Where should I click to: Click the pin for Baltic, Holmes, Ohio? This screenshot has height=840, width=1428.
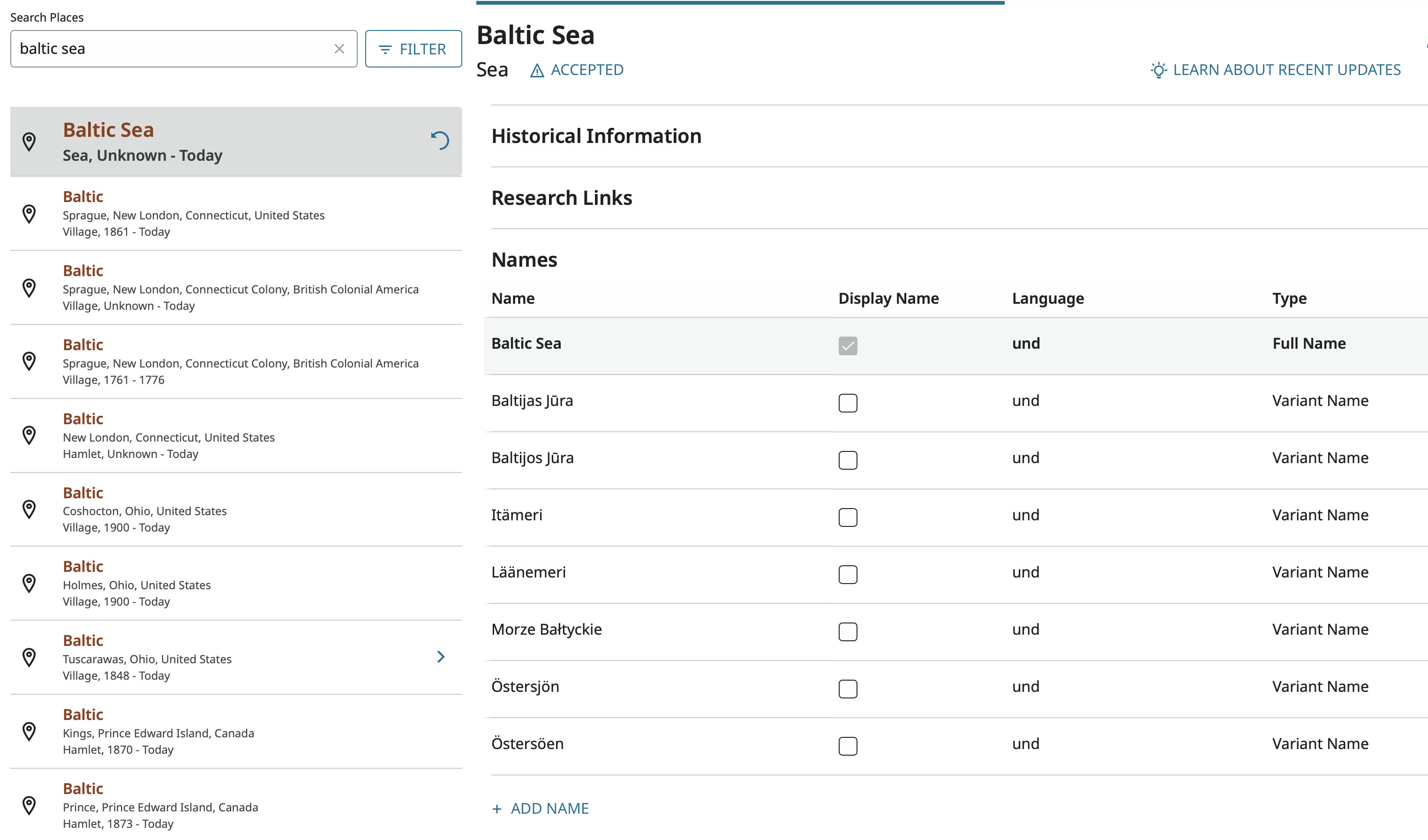tap(29, 584)
